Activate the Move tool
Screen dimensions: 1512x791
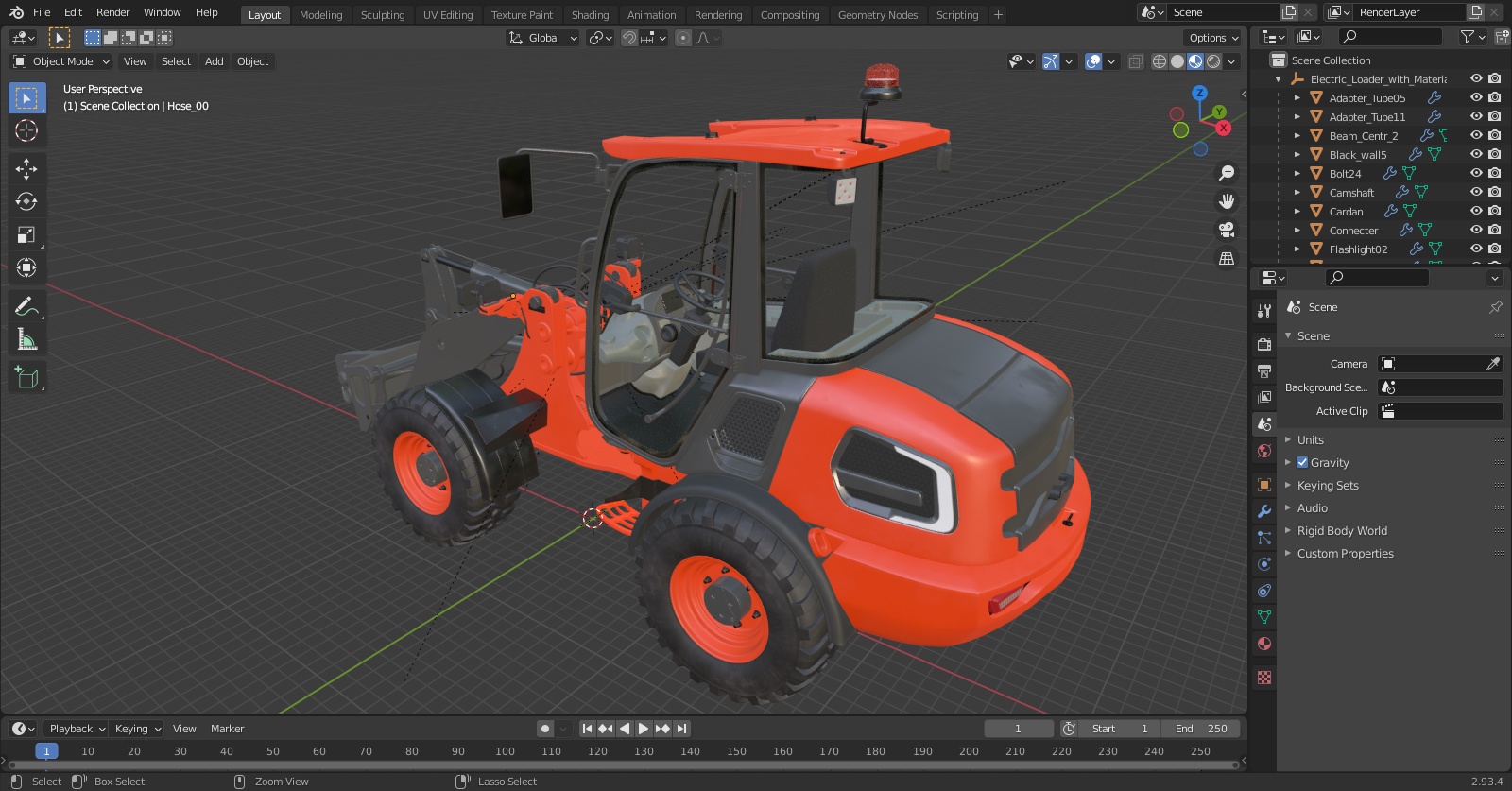click(26, 168)
